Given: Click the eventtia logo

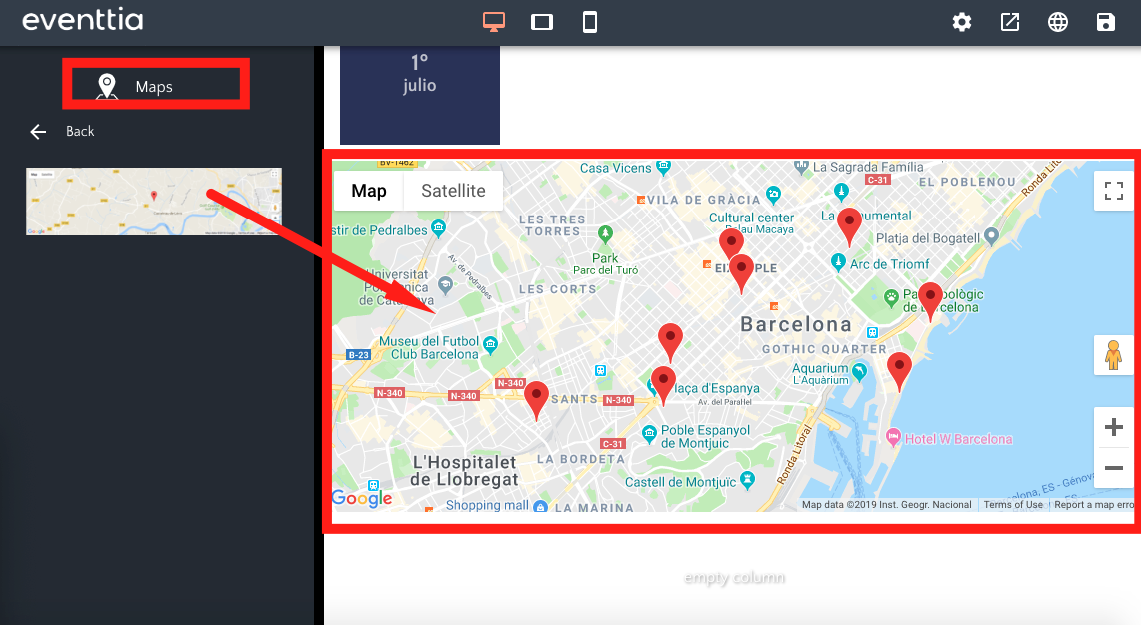Looking at the screenshot, I should (83, 21).
